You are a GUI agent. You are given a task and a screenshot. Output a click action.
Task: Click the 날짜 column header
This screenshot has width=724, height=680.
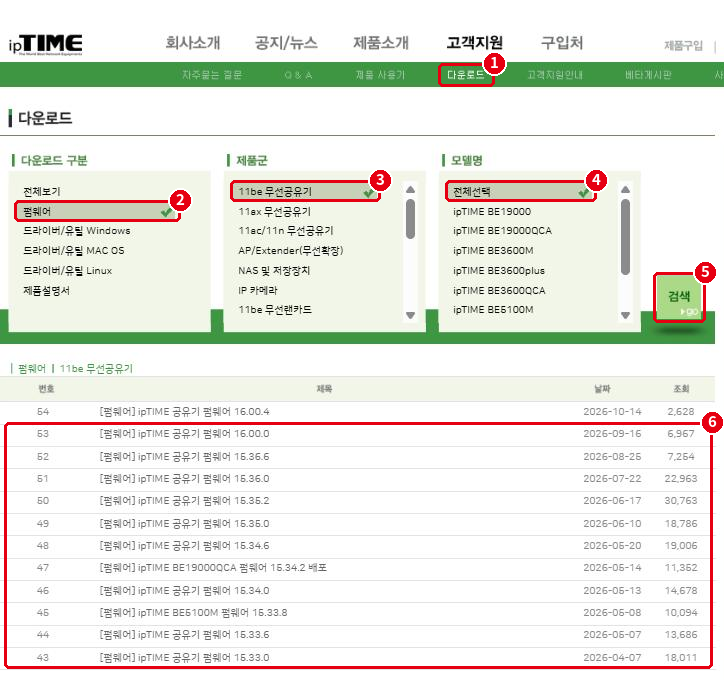602,389
